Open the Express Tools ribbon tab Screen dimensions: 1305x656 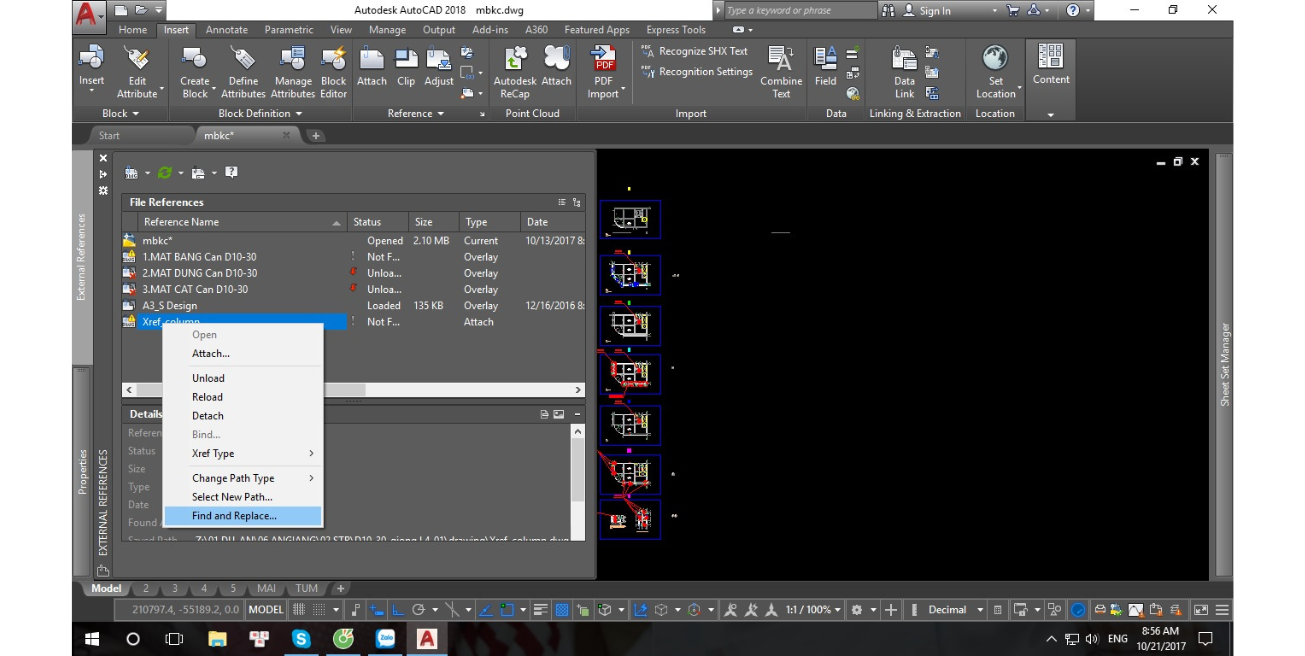click(676, 30)
